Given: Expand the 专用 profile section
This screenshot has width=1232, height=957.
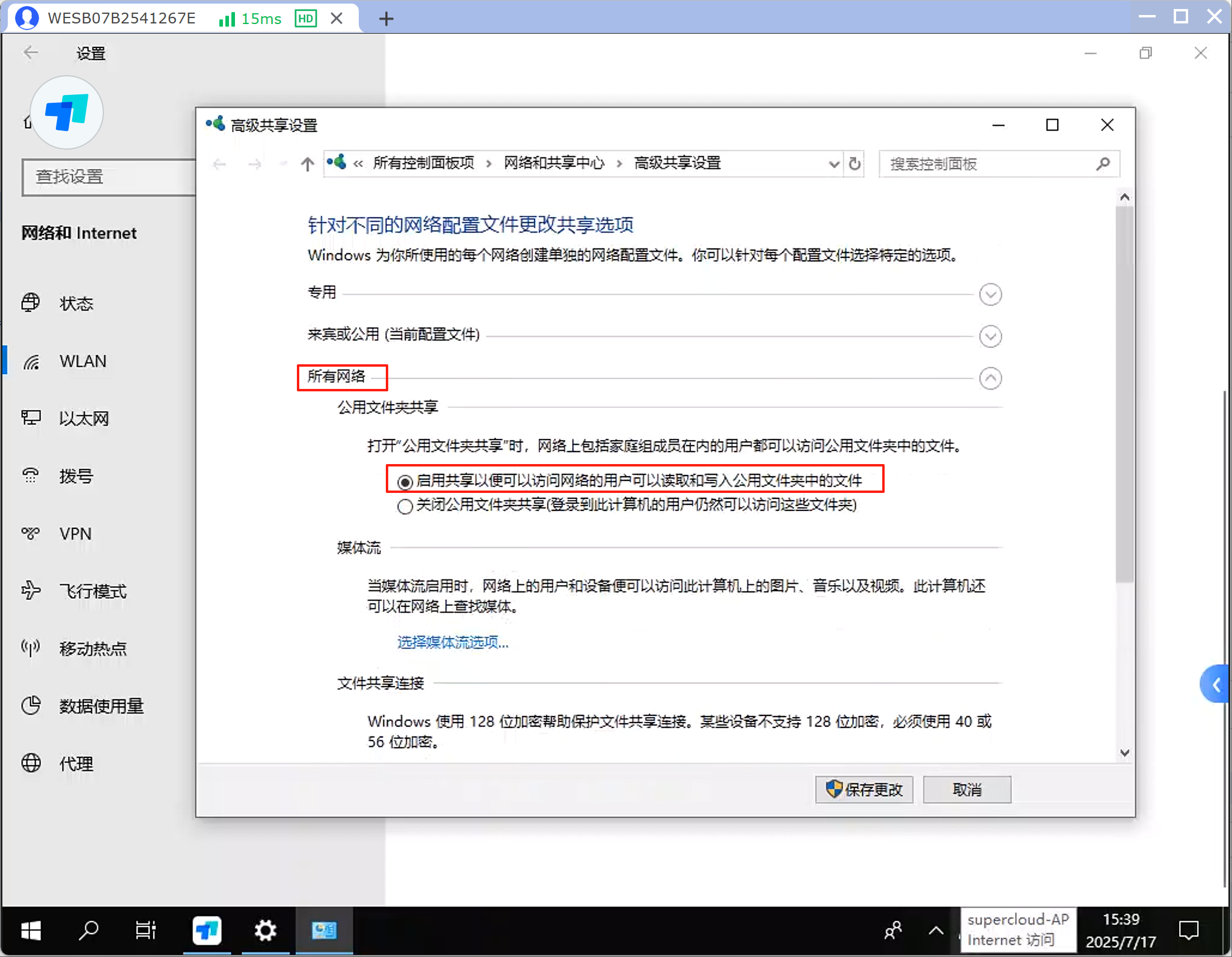Looking at the screenshot, I should click(990, 295).
